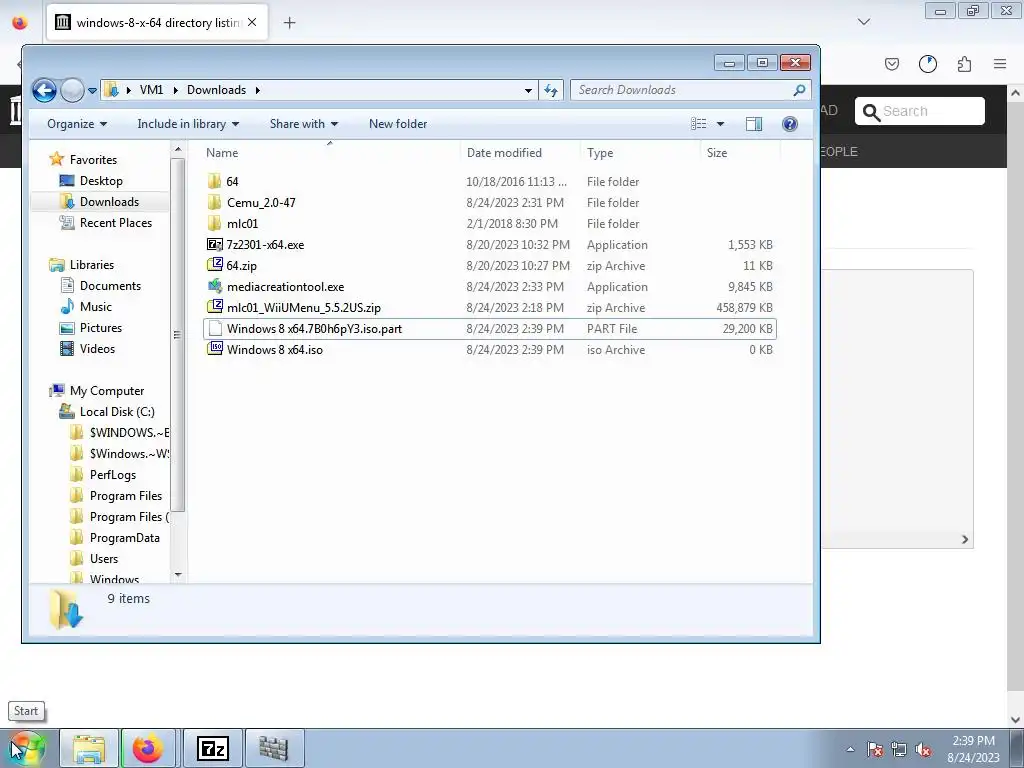Image resolution: width=1024 pixels, height=768 pixels.
Task: Open the Windows Start button
Action: pyautogui.click(x=27, y=748)
